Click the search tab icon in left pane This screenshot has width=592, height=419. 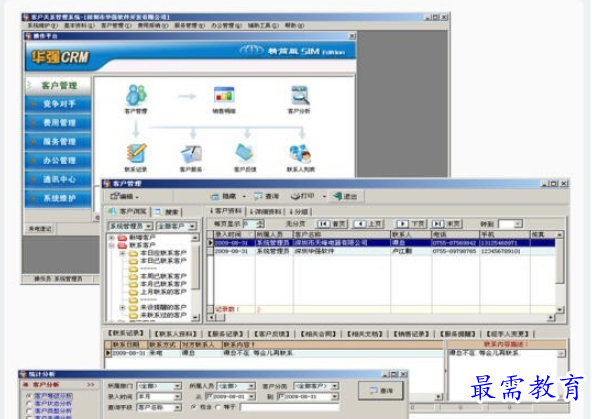(157, 212)
